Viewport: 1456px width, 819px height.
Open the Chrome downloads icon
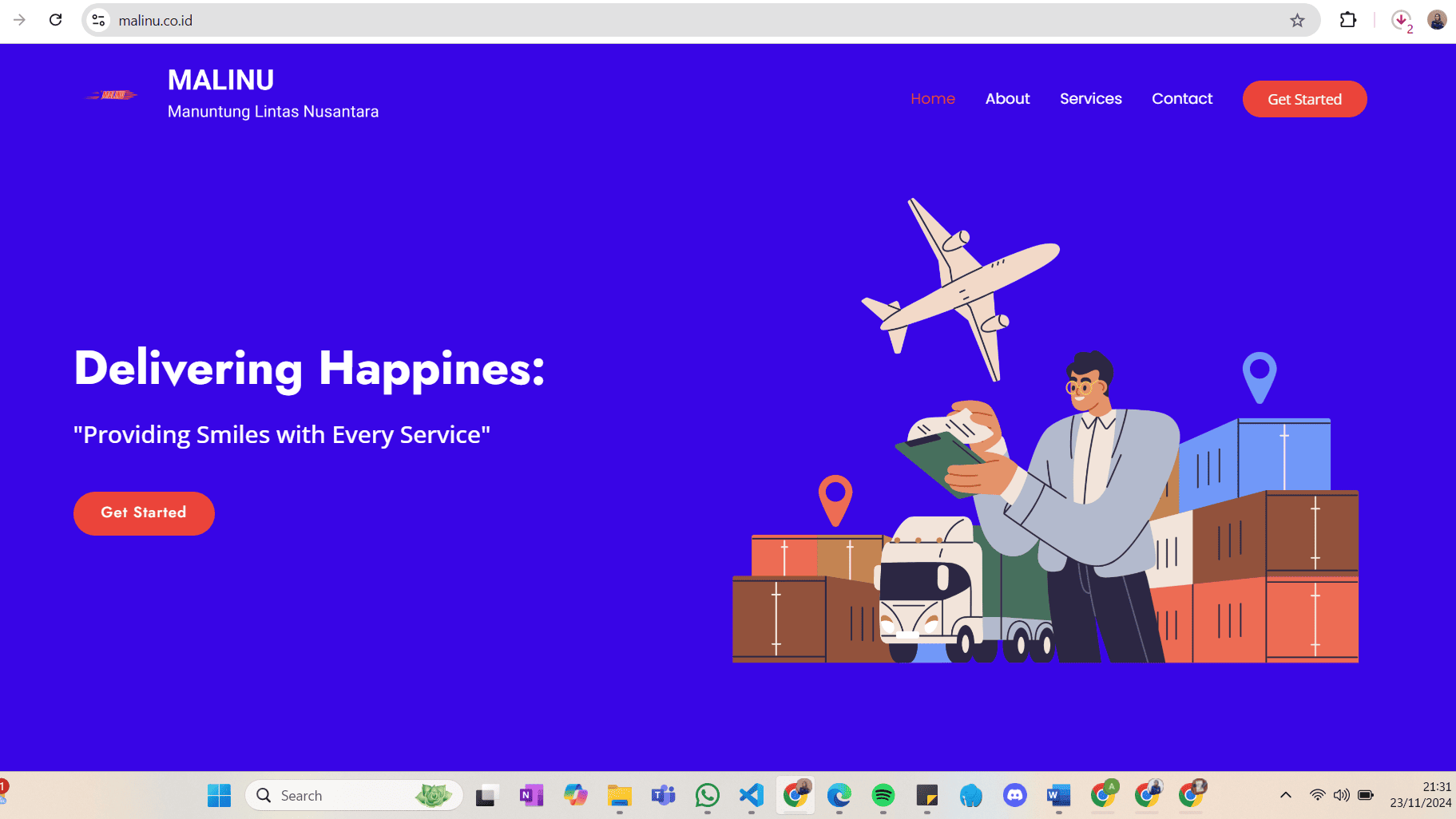pos(1401,20)
